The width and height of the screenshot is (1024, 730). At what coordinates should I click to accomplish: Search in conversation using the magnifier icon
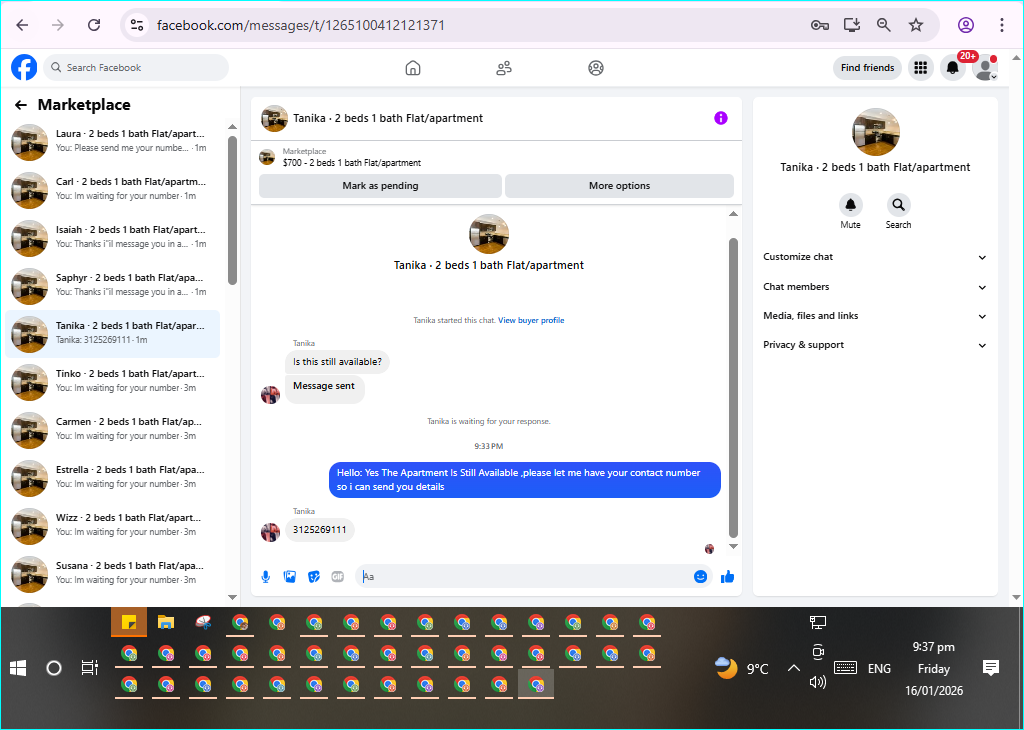pyautogui.click(x=899, y=205)
